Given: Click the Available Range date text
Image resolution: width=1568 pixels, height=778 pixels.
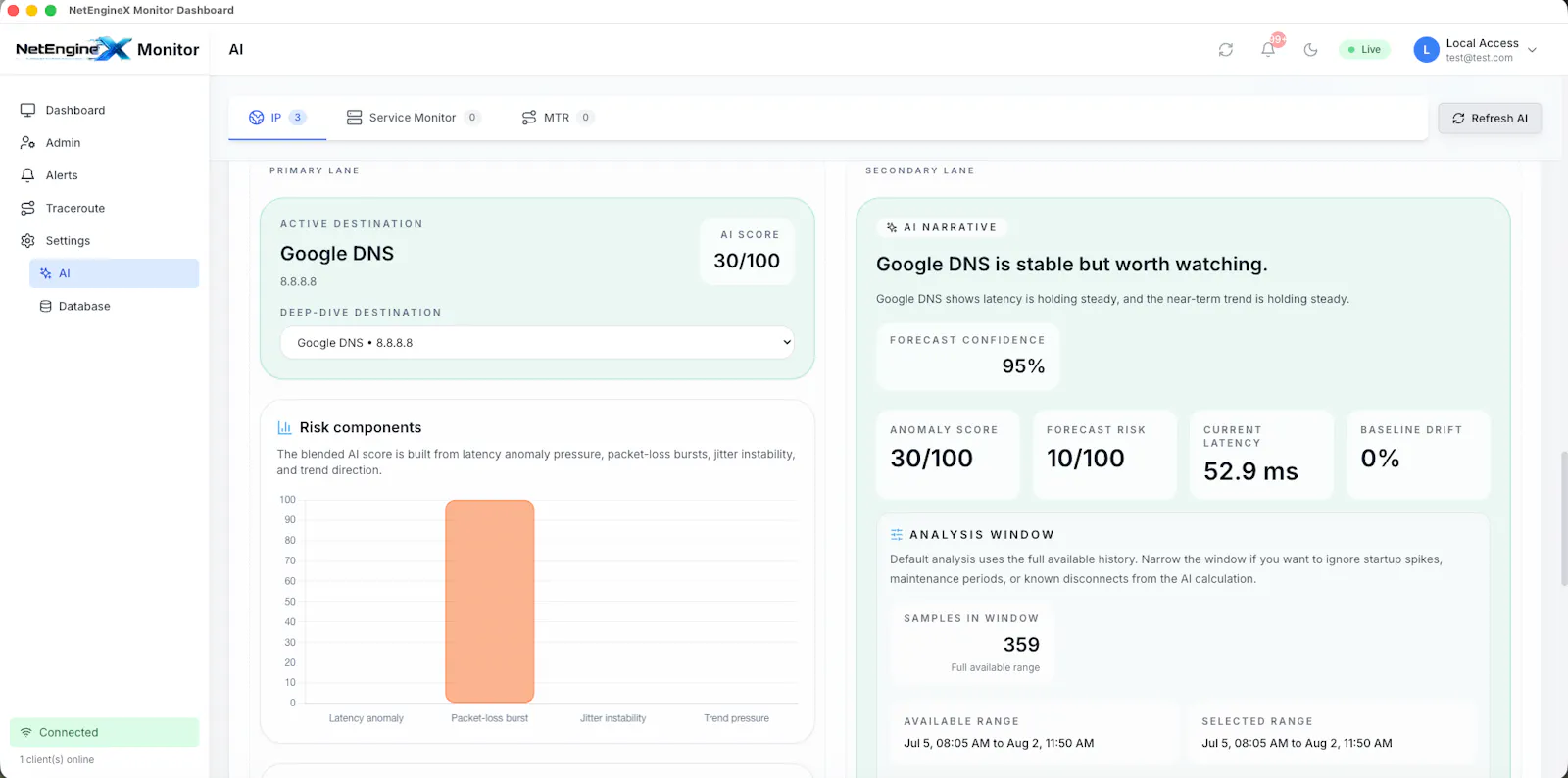Looking at the screenshot, I should click(x=999, y=744).
